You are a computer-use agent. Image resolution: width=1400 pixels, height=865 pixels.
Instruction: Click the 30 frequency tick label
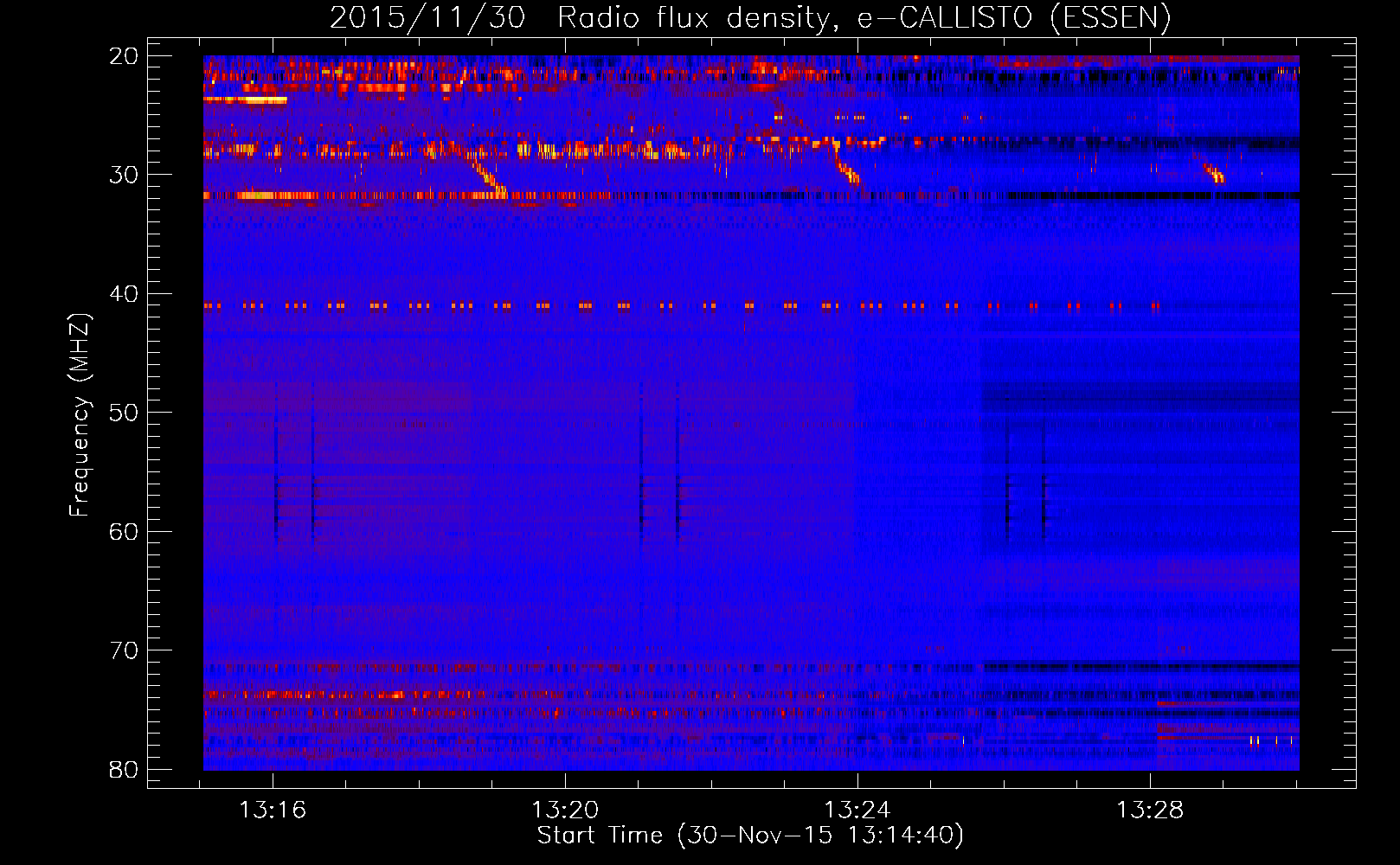(124, 175)
